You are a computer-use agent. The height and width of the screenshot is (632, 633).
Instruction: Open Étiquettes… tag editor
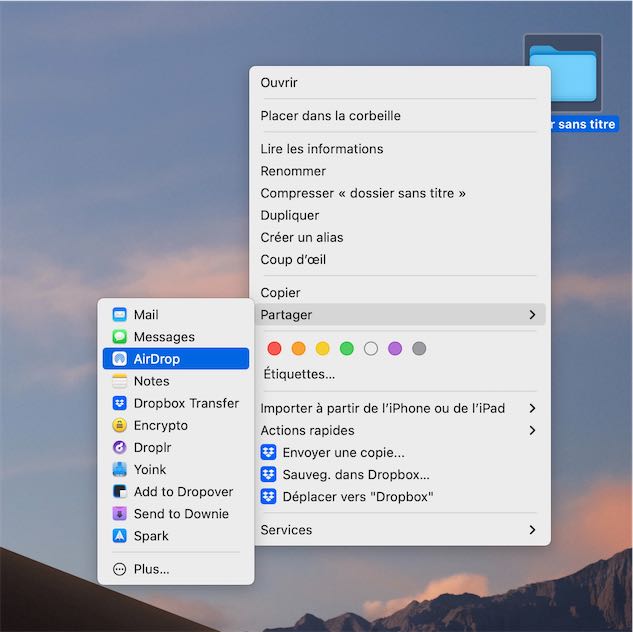(299, 374)
